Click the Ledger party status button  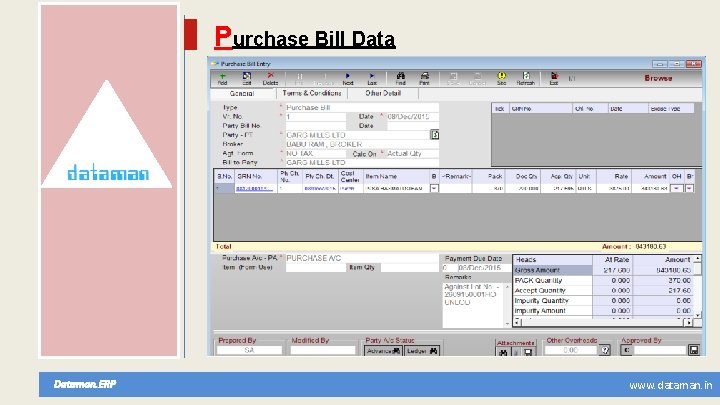(x=422, y=351)
